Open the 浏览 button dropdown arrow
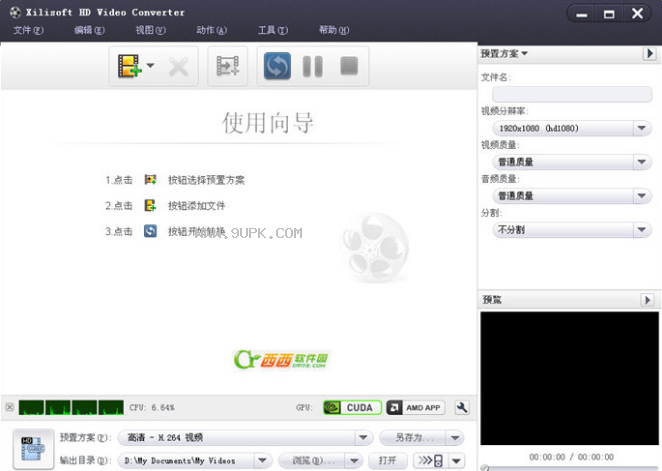 (354, 460)
